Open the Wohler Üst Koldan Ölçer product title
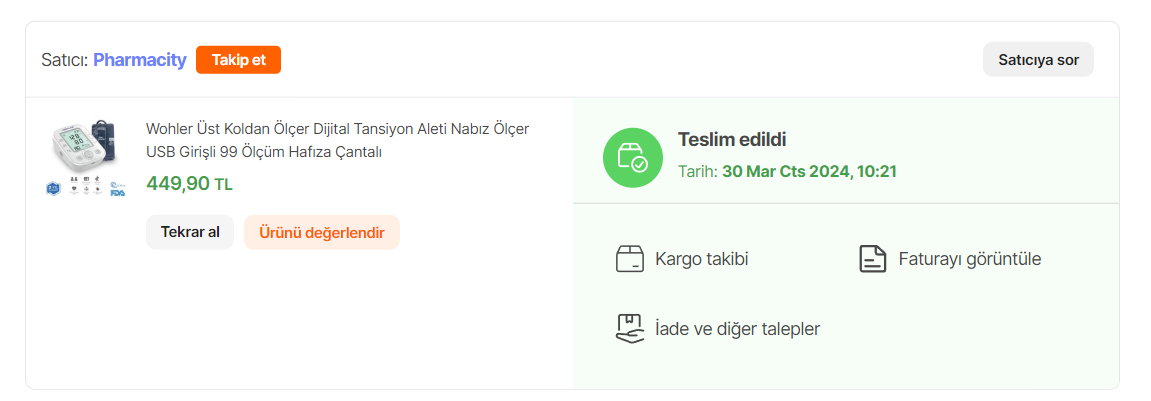The height and width of the screenshot is (401, 1151). click(338, 140)
